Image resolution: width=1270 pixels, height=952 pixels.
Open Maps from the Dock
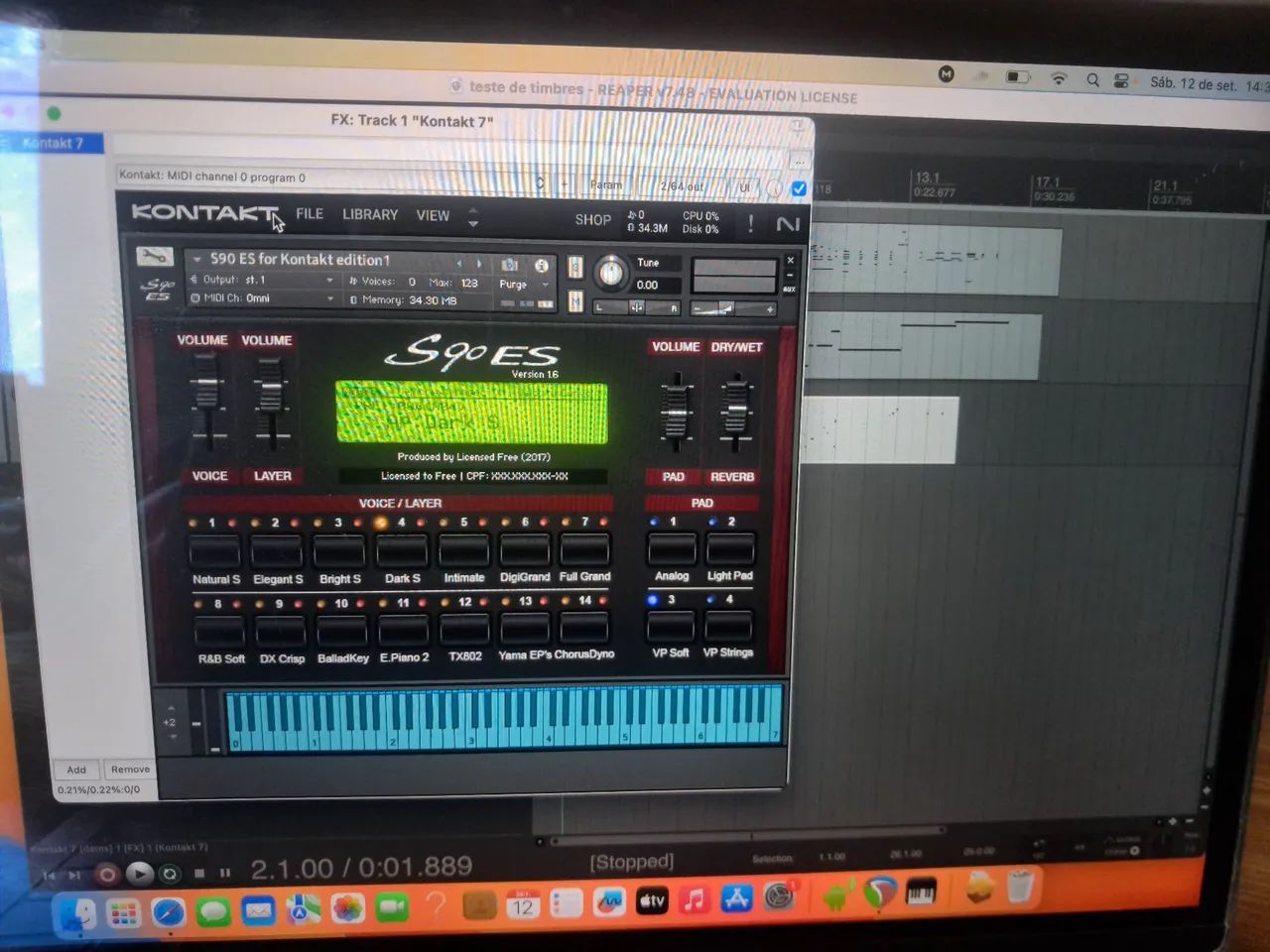303,909
